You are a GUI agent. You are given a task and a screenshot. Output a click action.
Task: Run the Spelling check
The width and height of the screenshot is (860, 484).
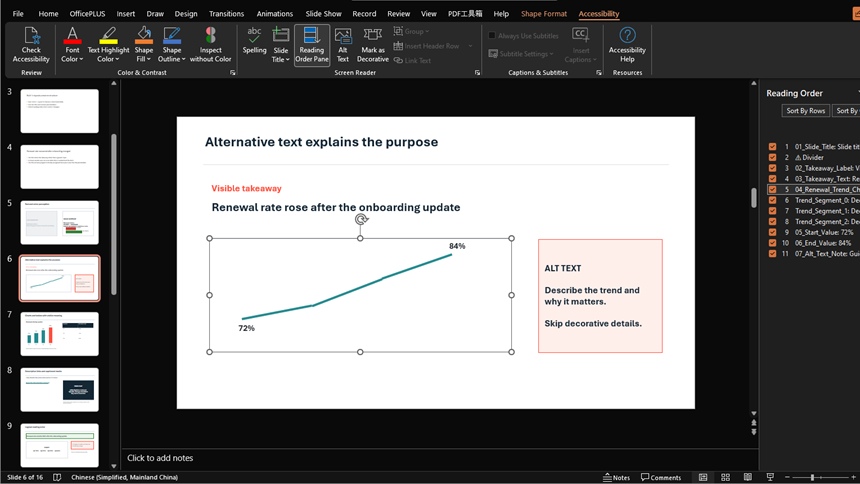[254, 41]
